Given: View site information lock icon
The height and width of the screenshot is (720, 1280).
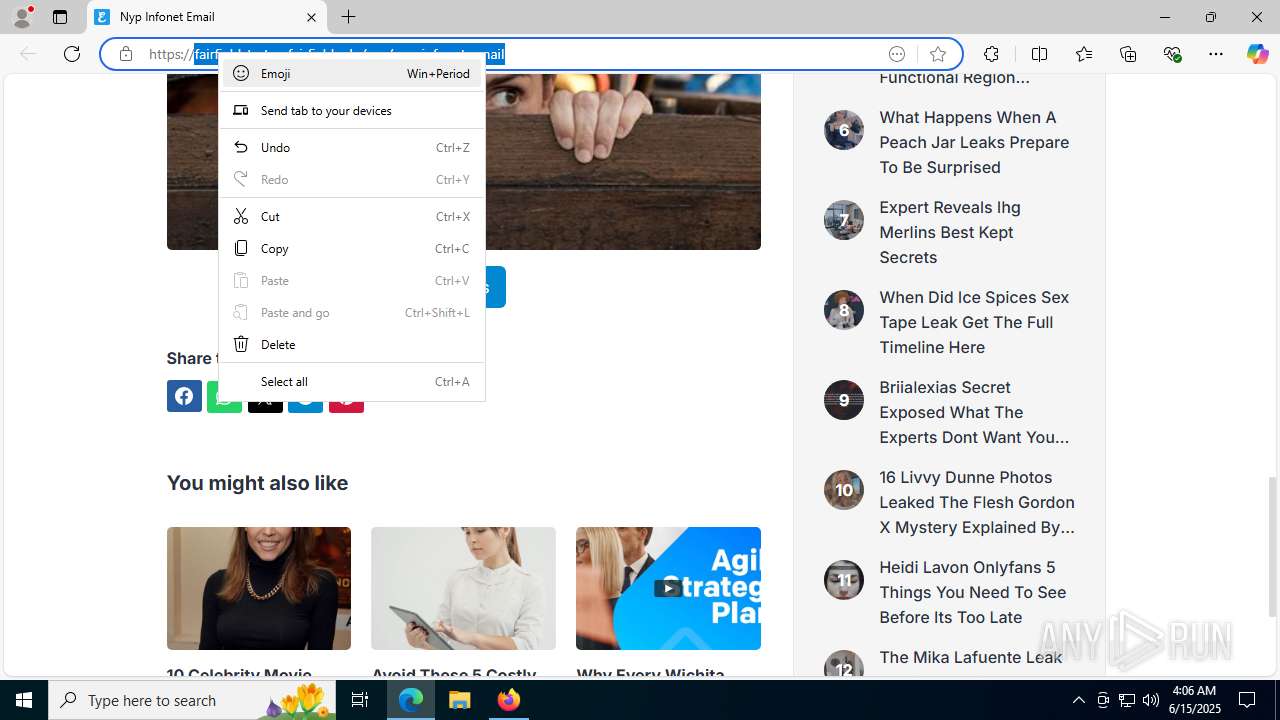Looking at the screenshot, I should pyautogui.click(x=126, y=54).
